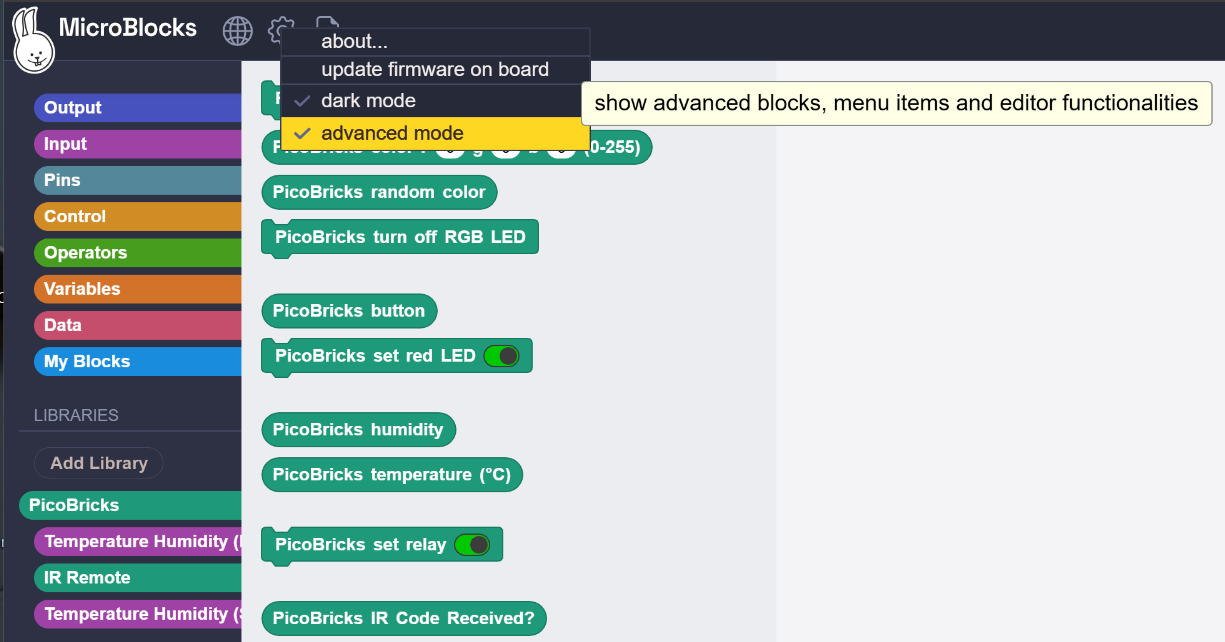Click the PicoBricks set red LED block label
1225x642 pixels.
click(x=375, y=356)
